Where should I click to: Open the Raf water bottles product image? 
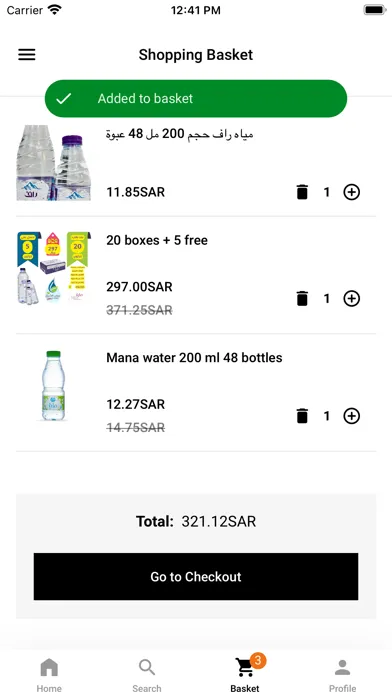(x=54, y=162)
